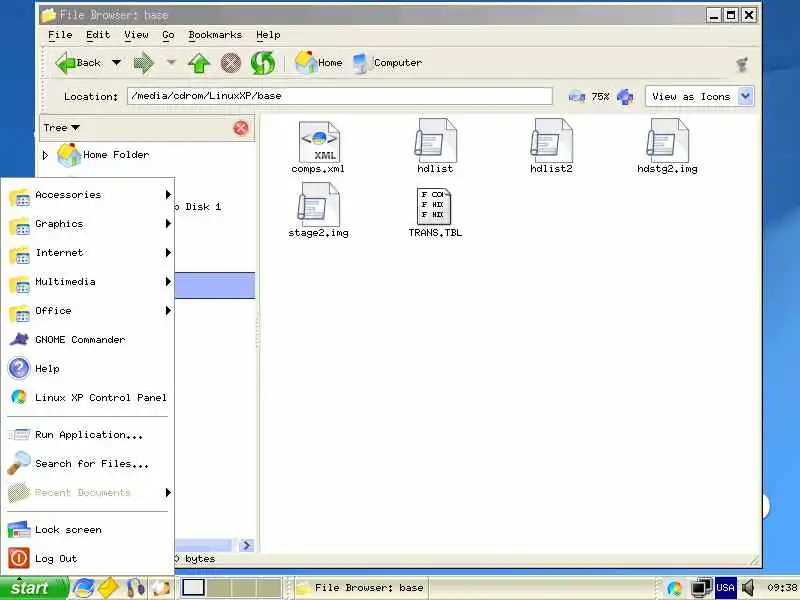The height and width of the screenshot is (600, 800).
Task: Open the Tree side pane selector
Action: [62, 128]
